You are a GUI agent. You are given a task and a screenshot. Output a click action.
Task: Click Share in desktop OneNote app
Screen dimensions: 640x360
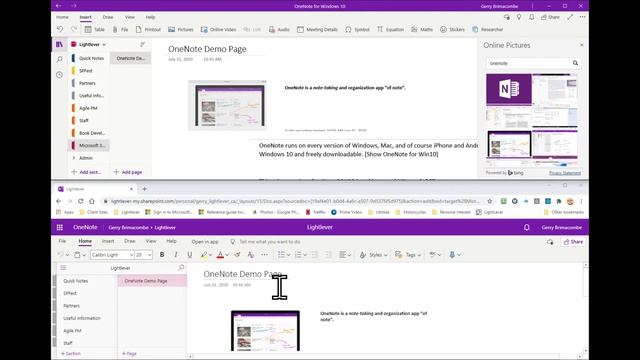click(550, 17)
